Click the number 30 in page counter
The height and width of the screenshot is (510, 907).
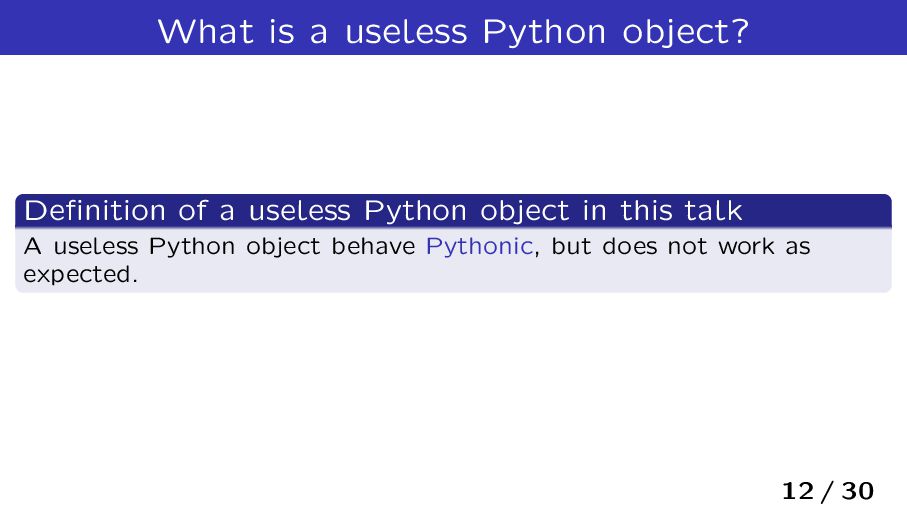(x=857, y=491)
